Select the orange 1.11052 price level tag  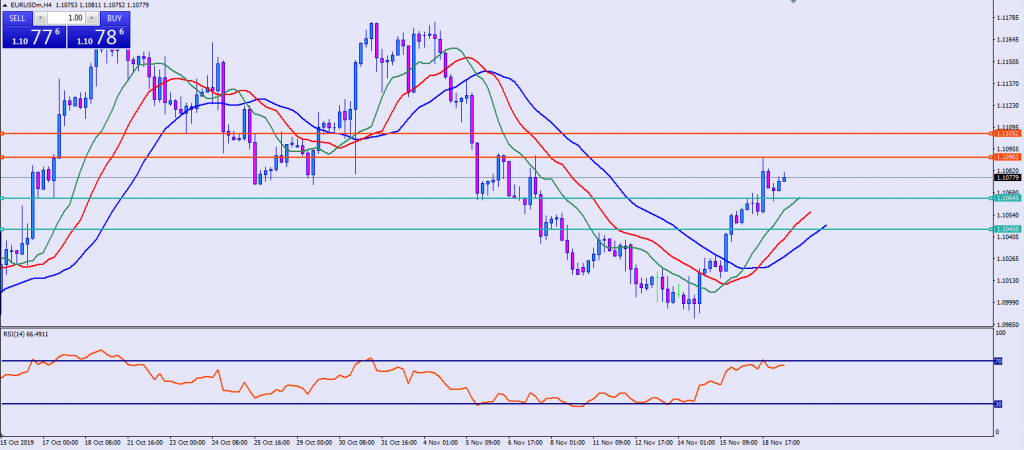(x=1006, y=133)
